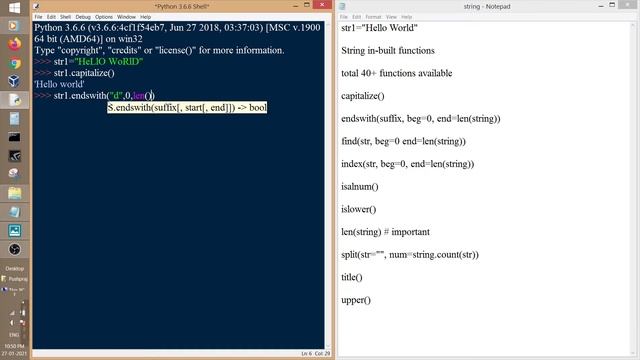Screen dimensions: 640x360
Task: Minimize the Notepad window
Action: pos(601,5)
